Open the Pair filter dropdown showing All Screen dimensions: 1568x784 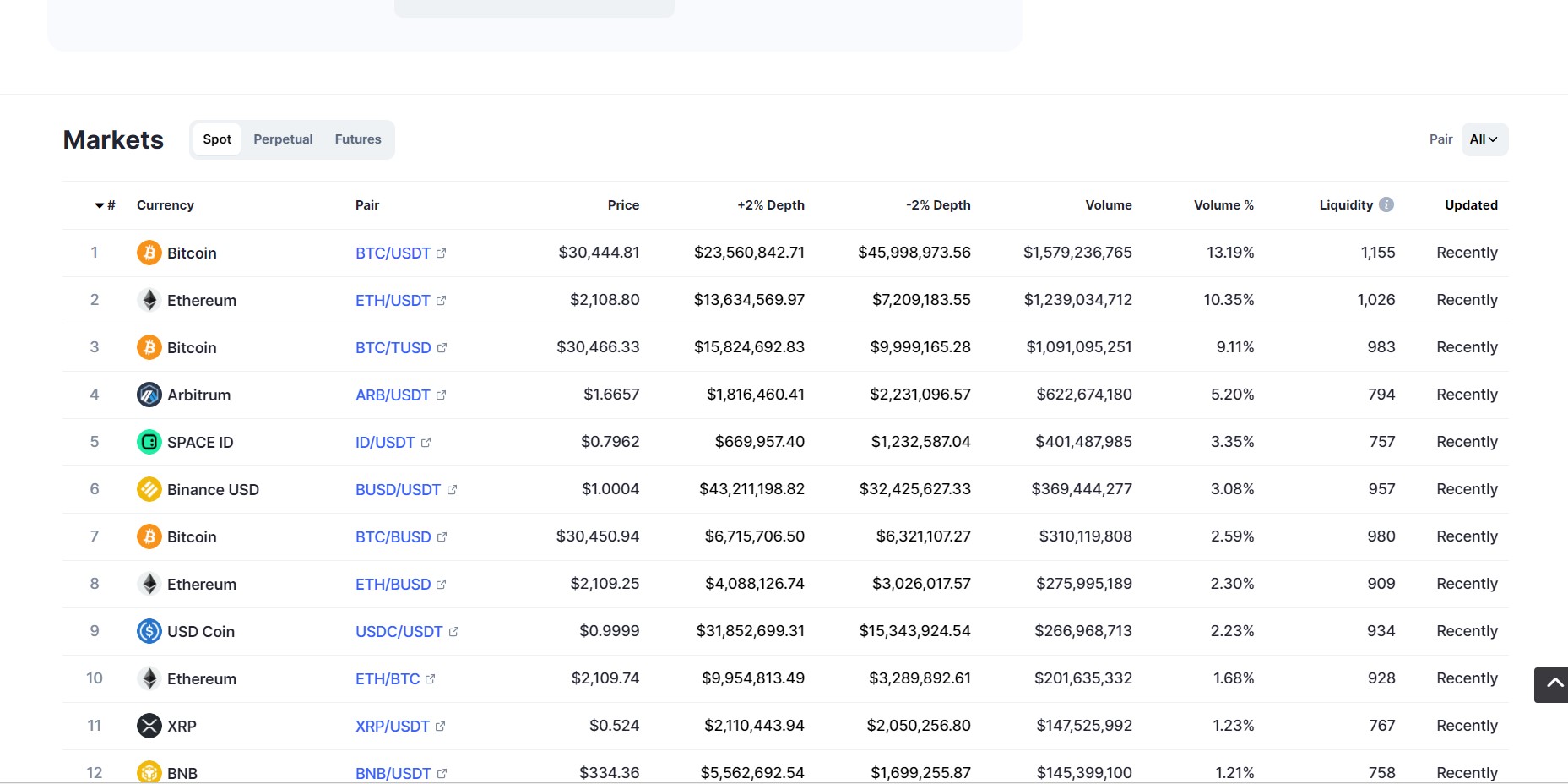point(1484,139)
